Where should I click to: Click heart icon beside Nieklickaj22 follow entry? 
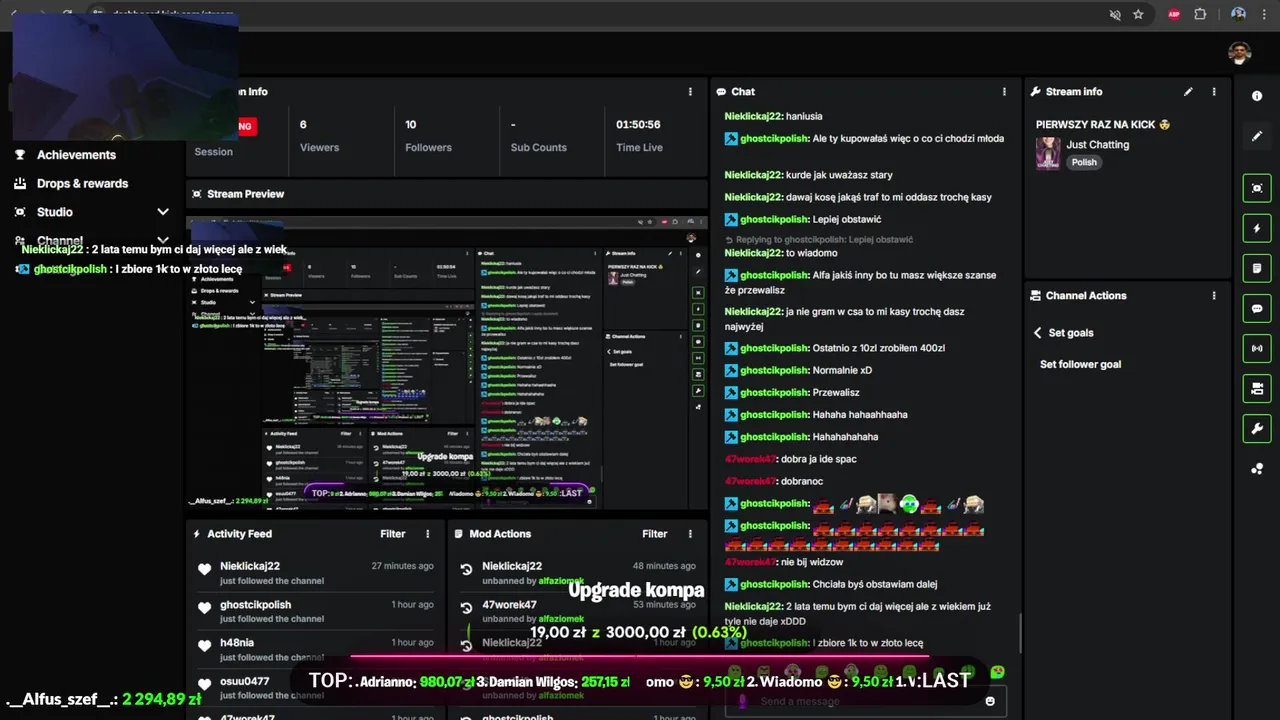(x=205, y=570)
